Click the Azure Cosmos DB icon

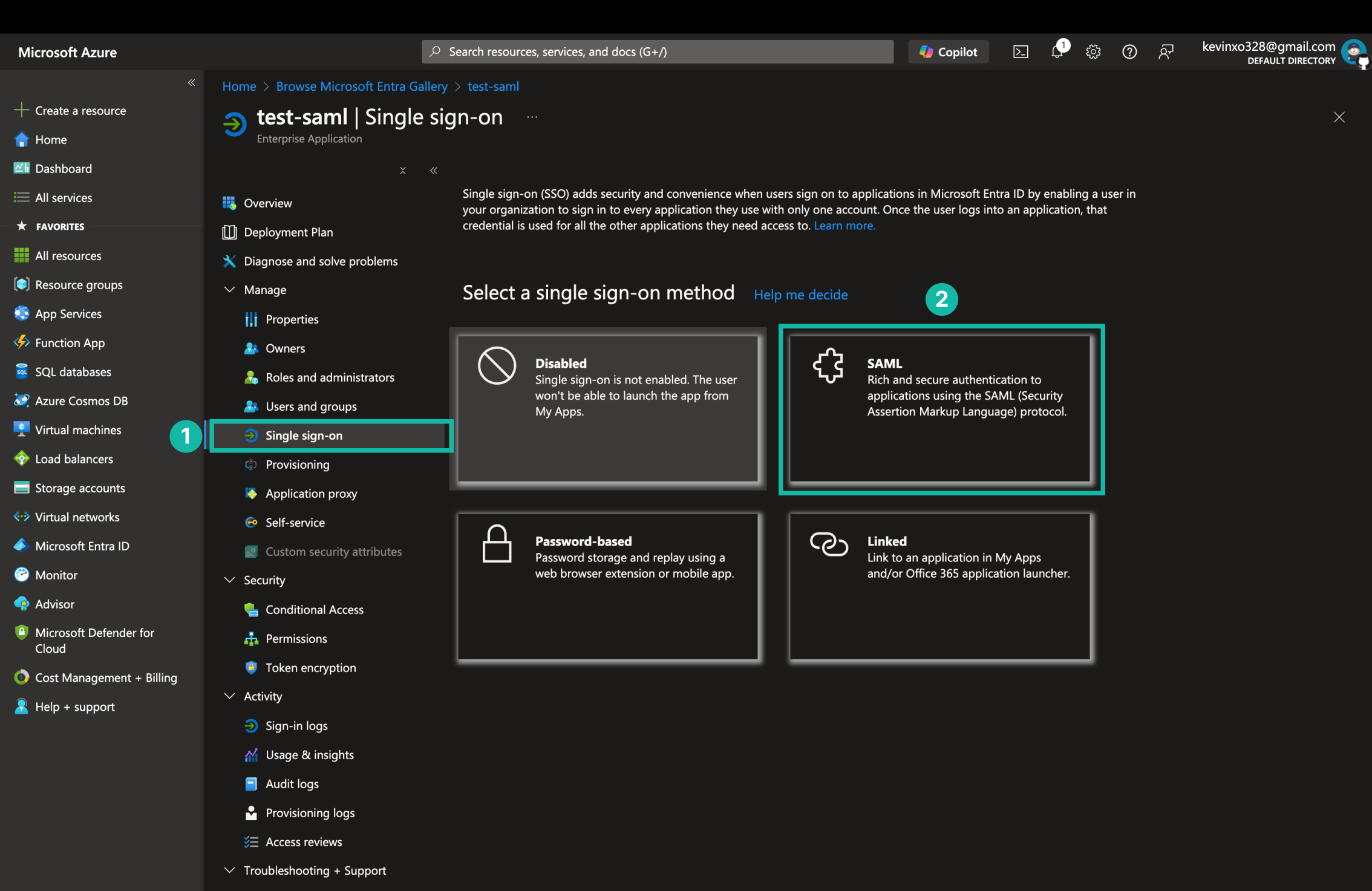tap(22, 400)
